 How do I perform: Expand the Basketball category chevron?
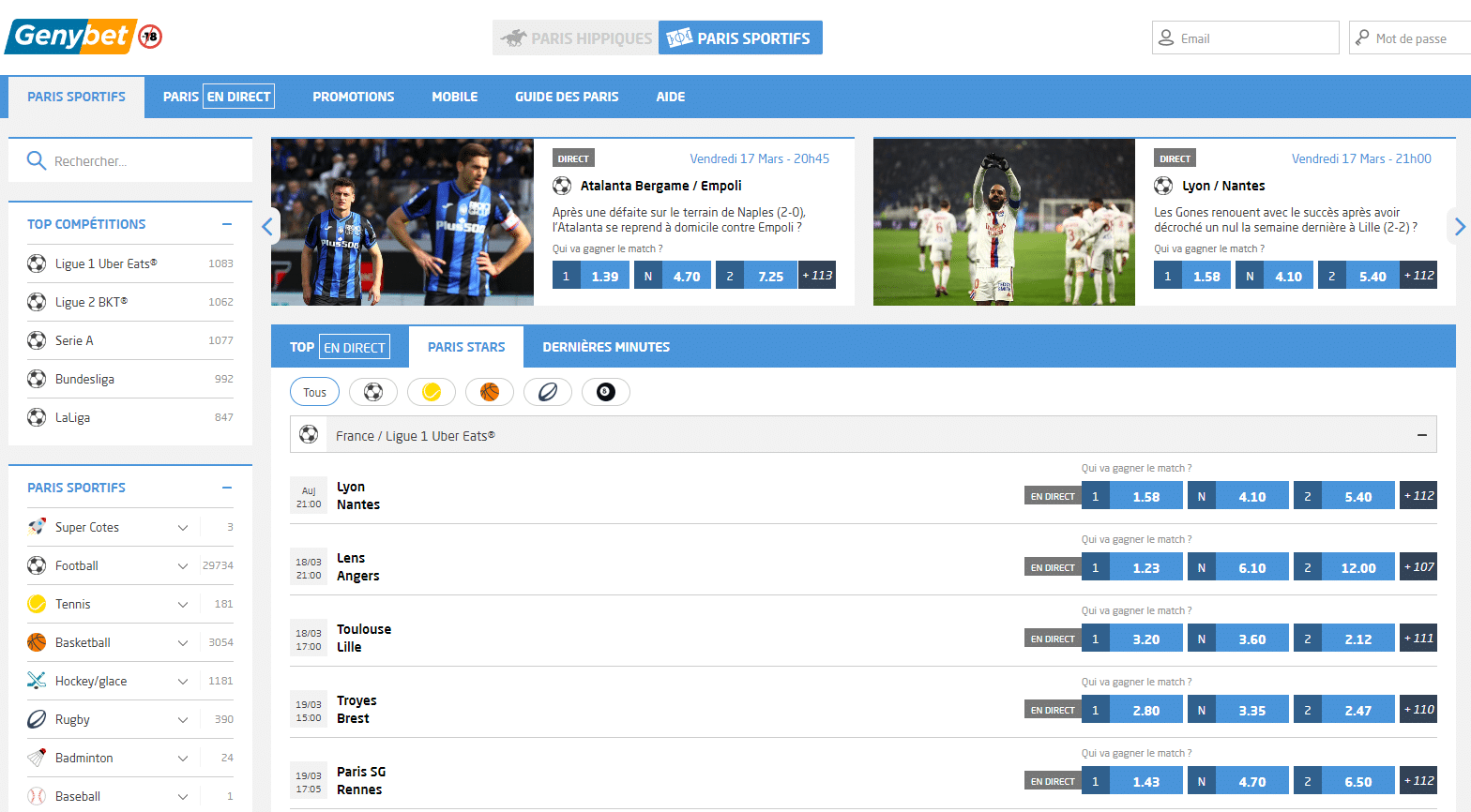(x=183, y=642)
